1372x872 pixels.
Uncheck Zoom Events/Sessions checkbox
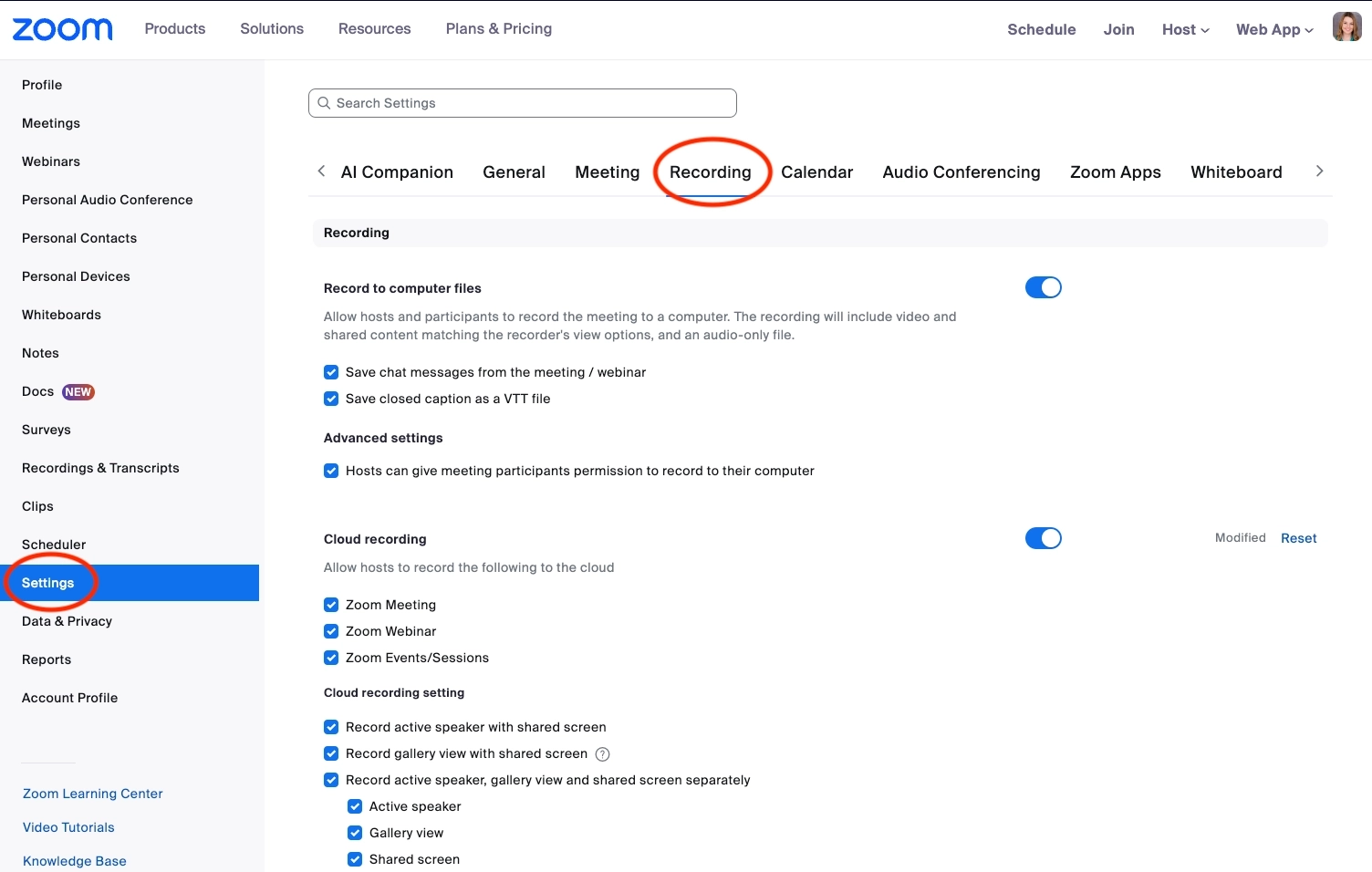(331, 658)
